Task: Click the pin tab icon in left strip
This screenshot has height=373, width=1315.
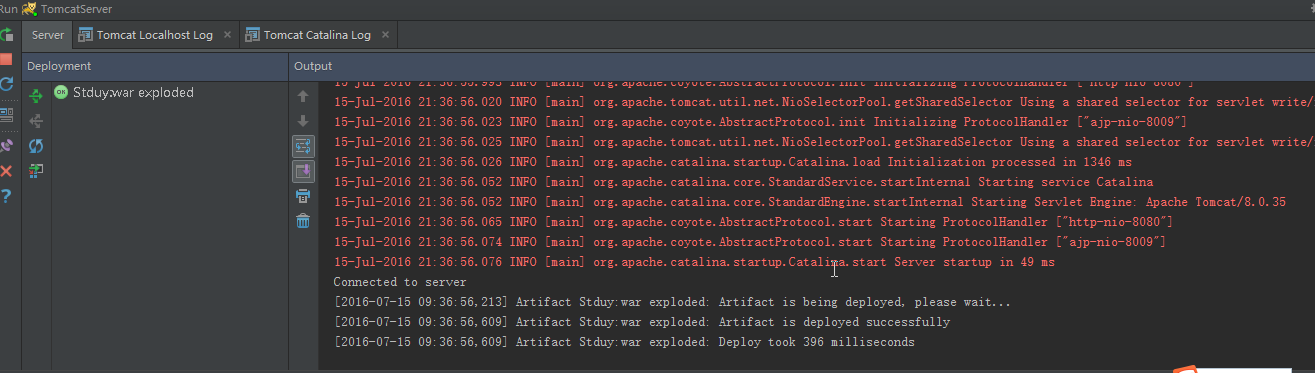Action: pos(6,145)
